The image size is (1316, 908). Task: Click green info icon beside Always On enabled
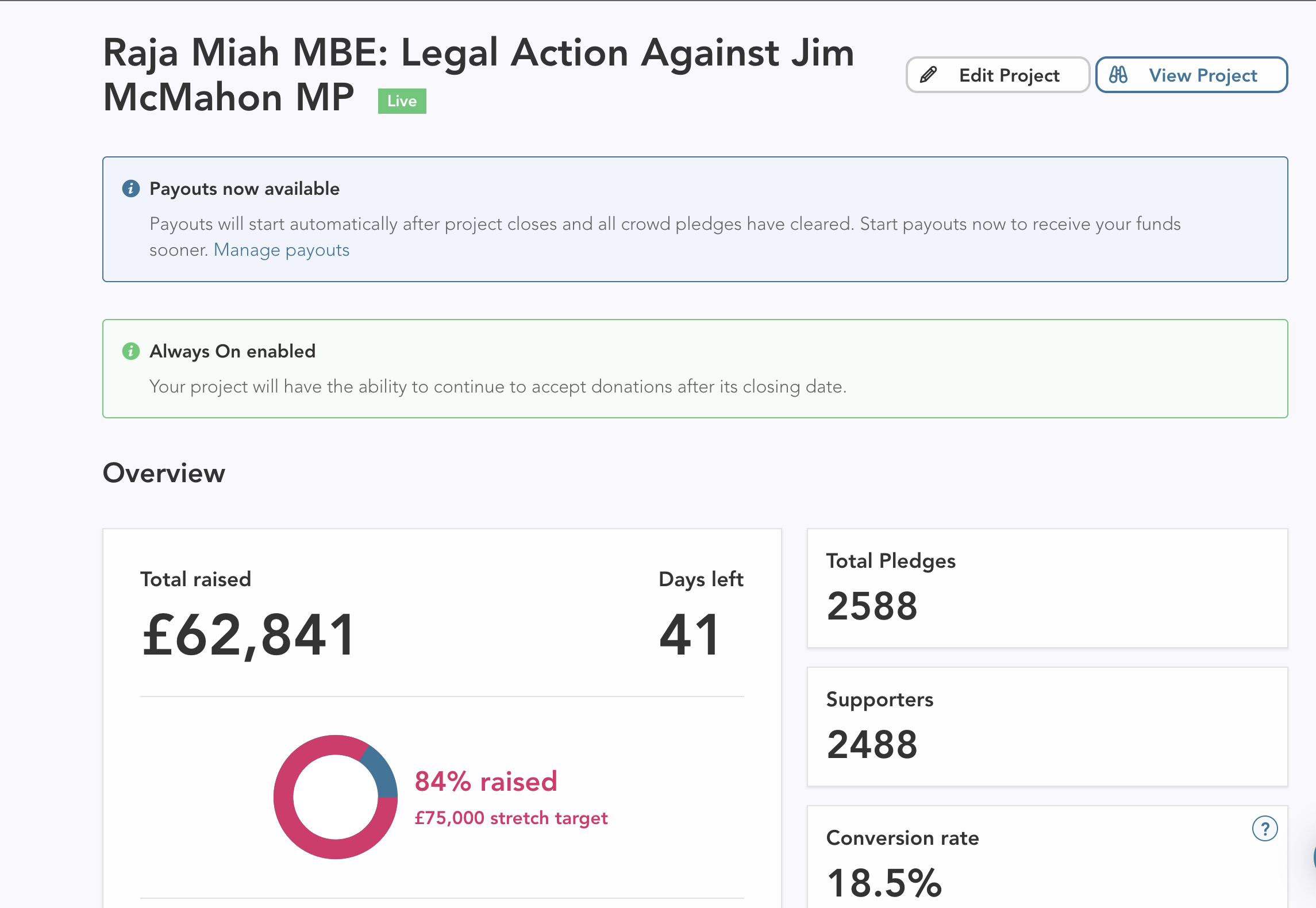pyautogui.click(x=131, y=351)
